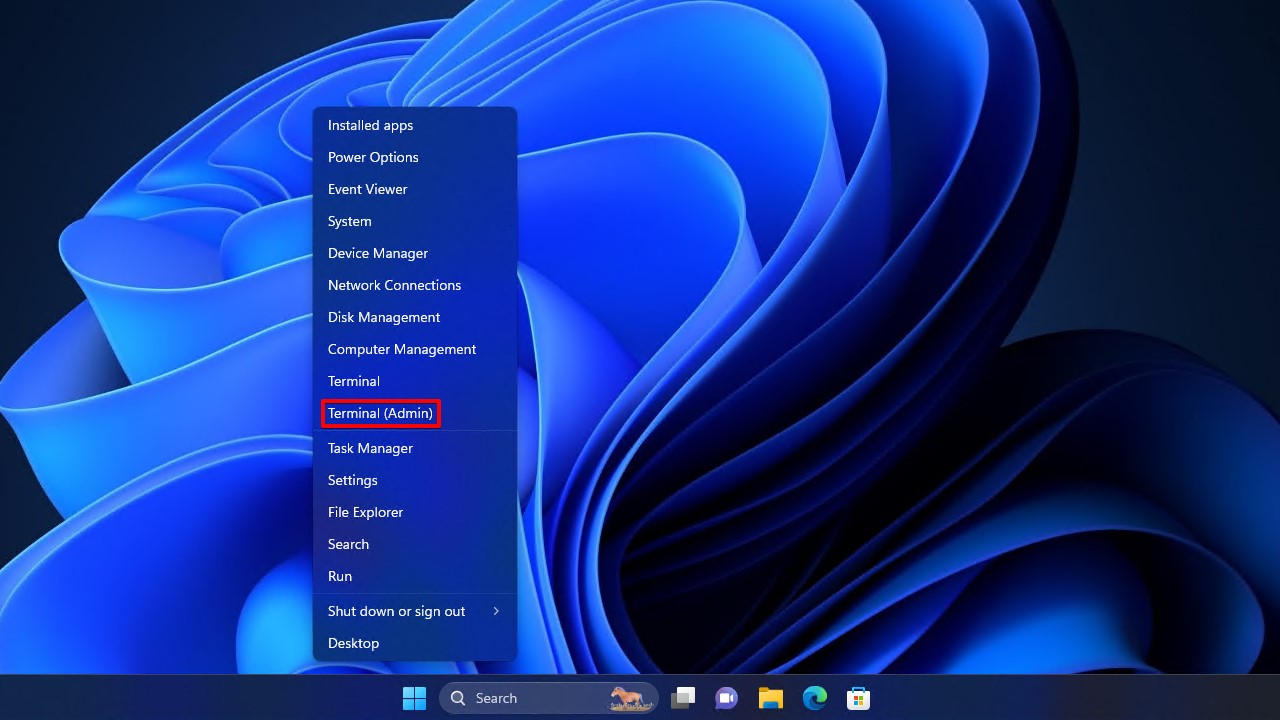Image resolution: width=1280 pixels, height=720 pixels.
Task: Open Network Connections
Action: point(394,285)
